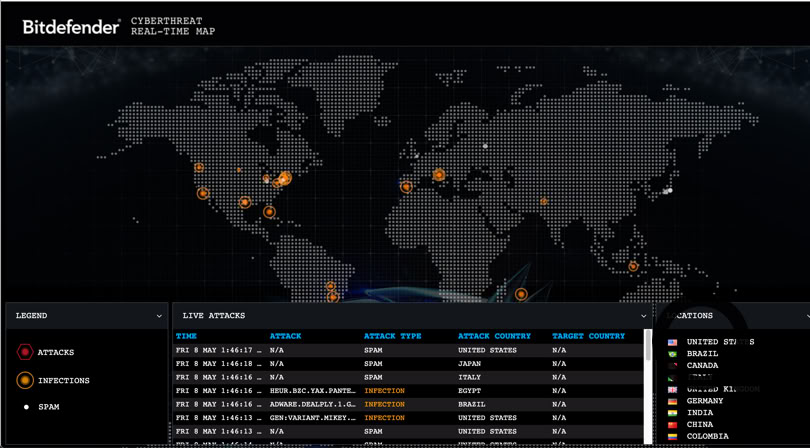
Task: Click the Time column header
Action: tap(186, 336)
